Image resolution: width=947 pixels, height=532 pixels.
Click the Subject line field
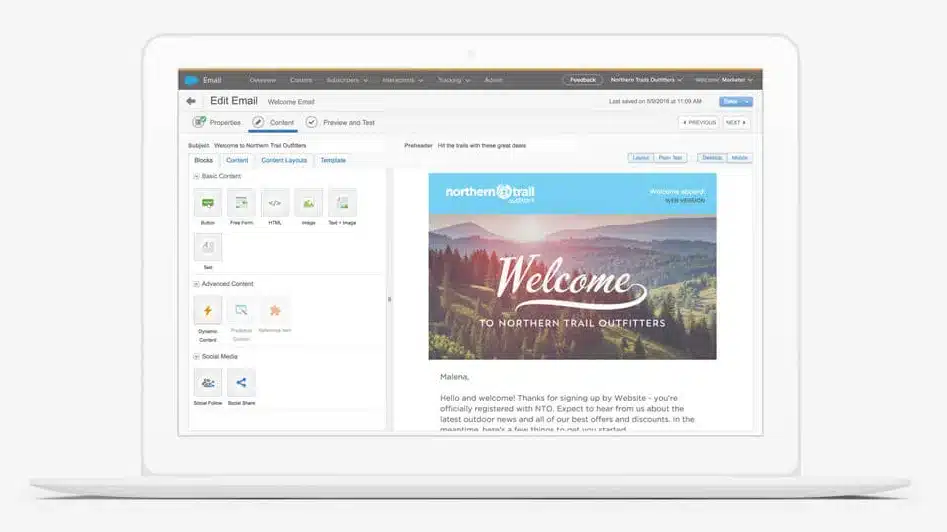290,145
